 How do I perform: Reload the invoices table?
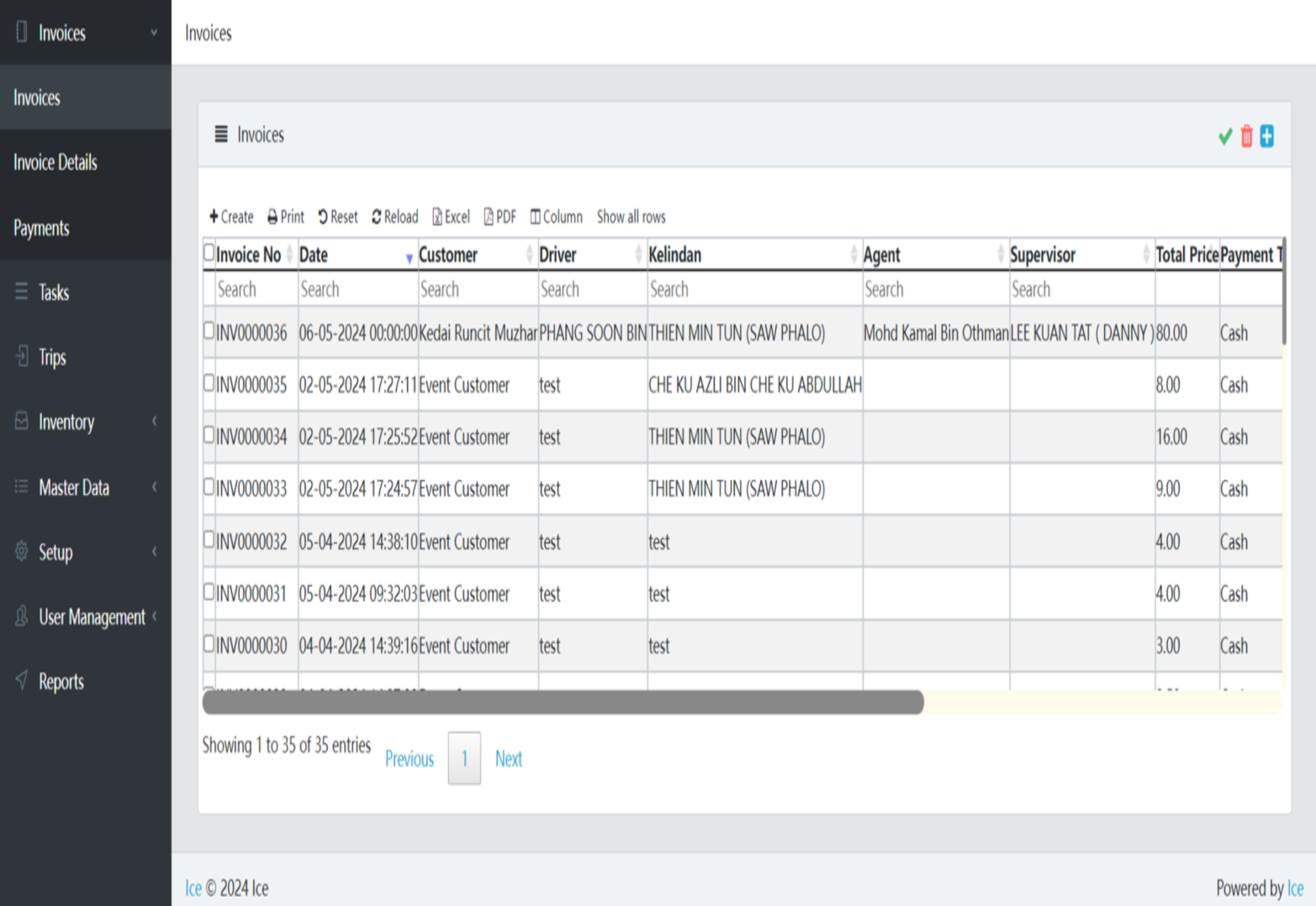(394, 217)
